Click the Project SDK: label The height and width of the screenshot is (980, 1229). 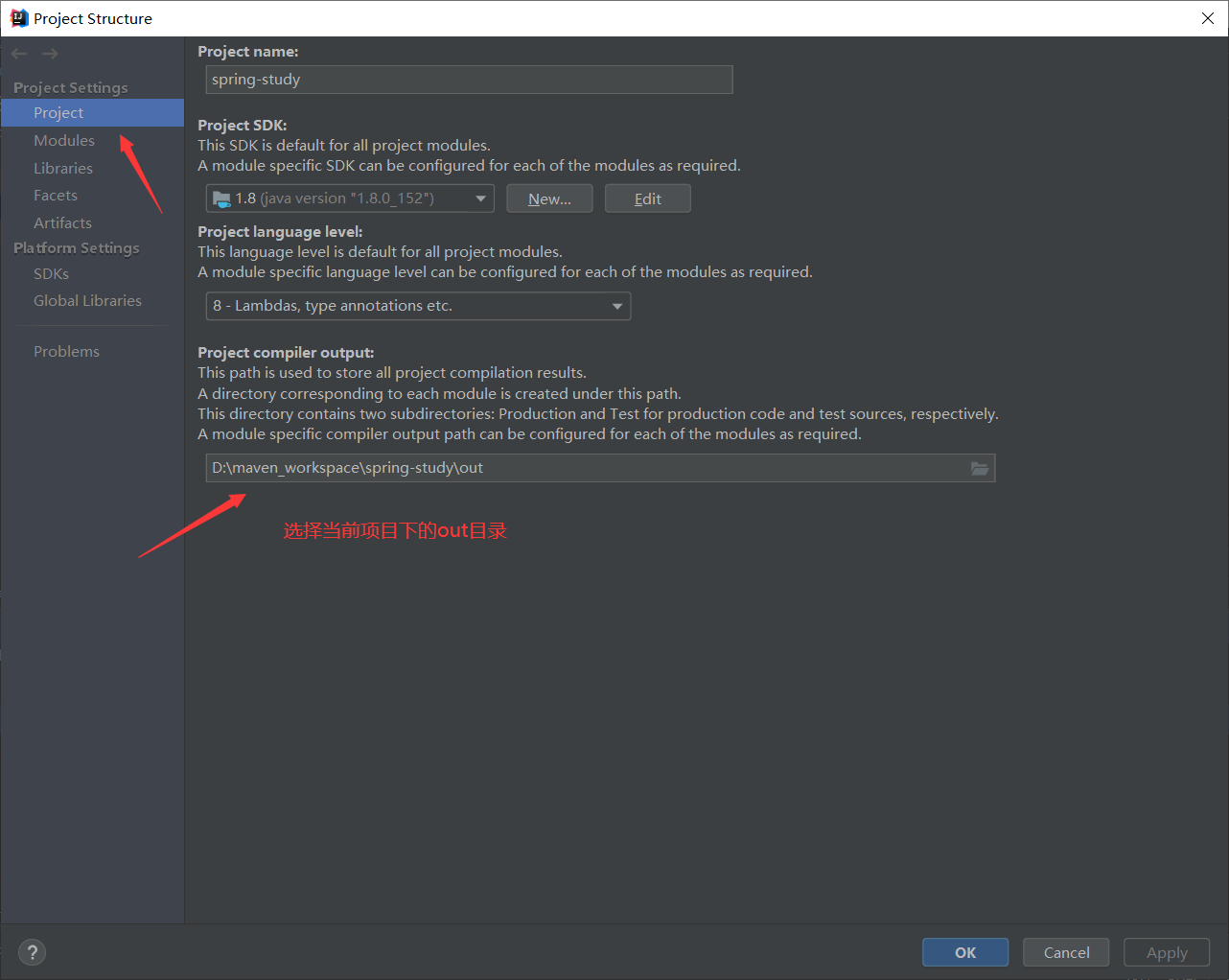(243, 125)
